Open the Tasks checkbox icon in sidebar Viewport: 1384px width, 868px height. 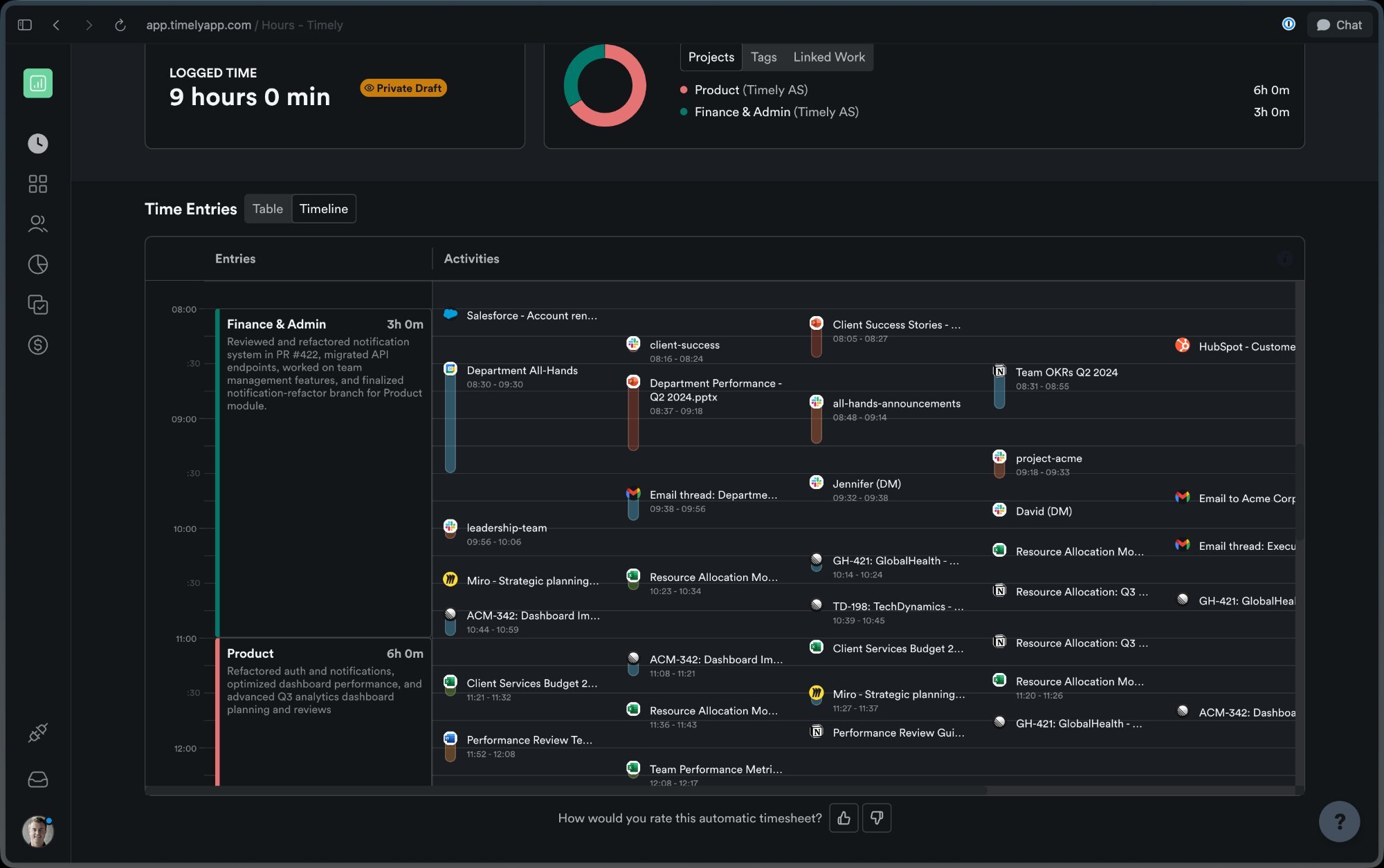[x=38, y=304]
